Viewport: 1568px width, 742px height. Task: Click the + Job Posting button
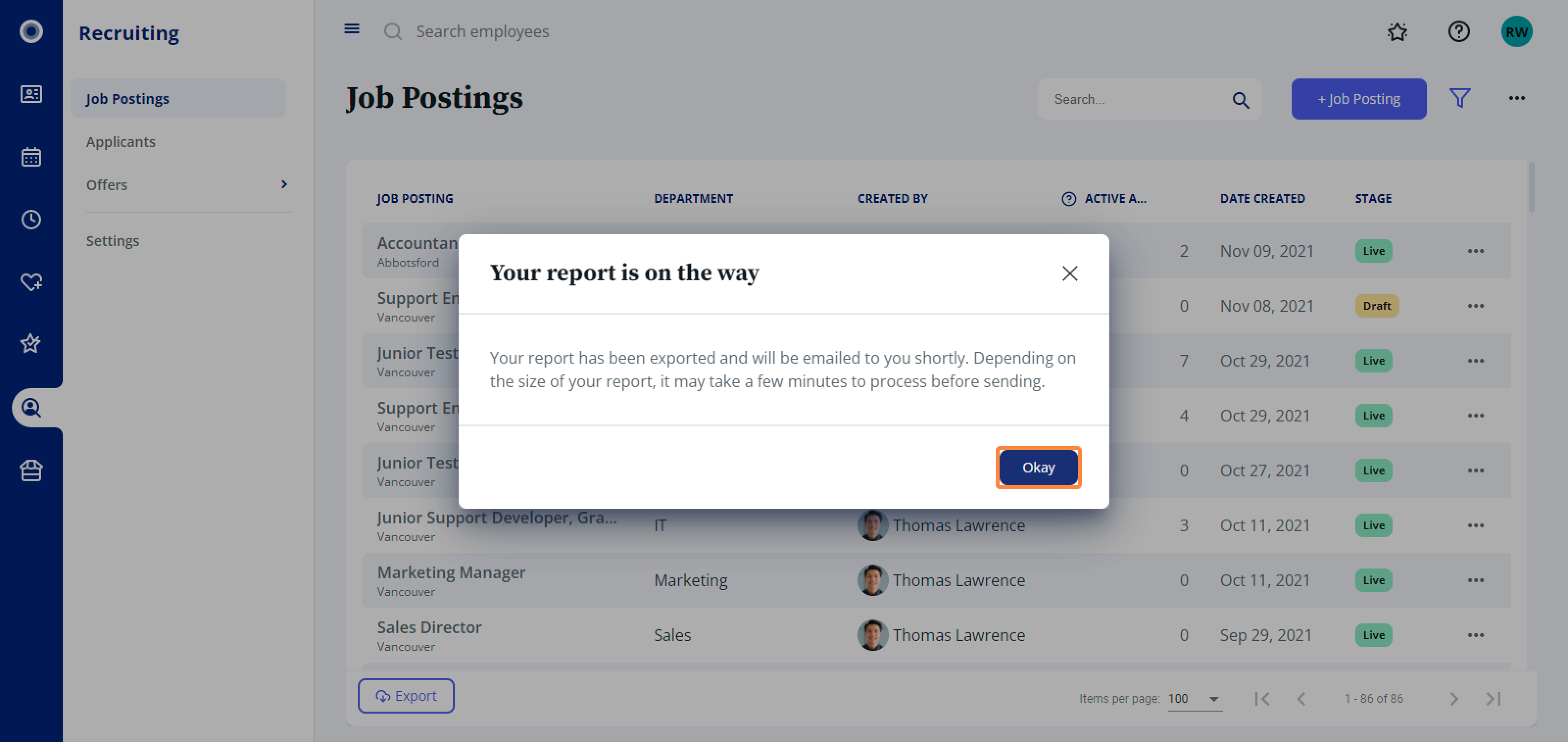pos(1359,99)
